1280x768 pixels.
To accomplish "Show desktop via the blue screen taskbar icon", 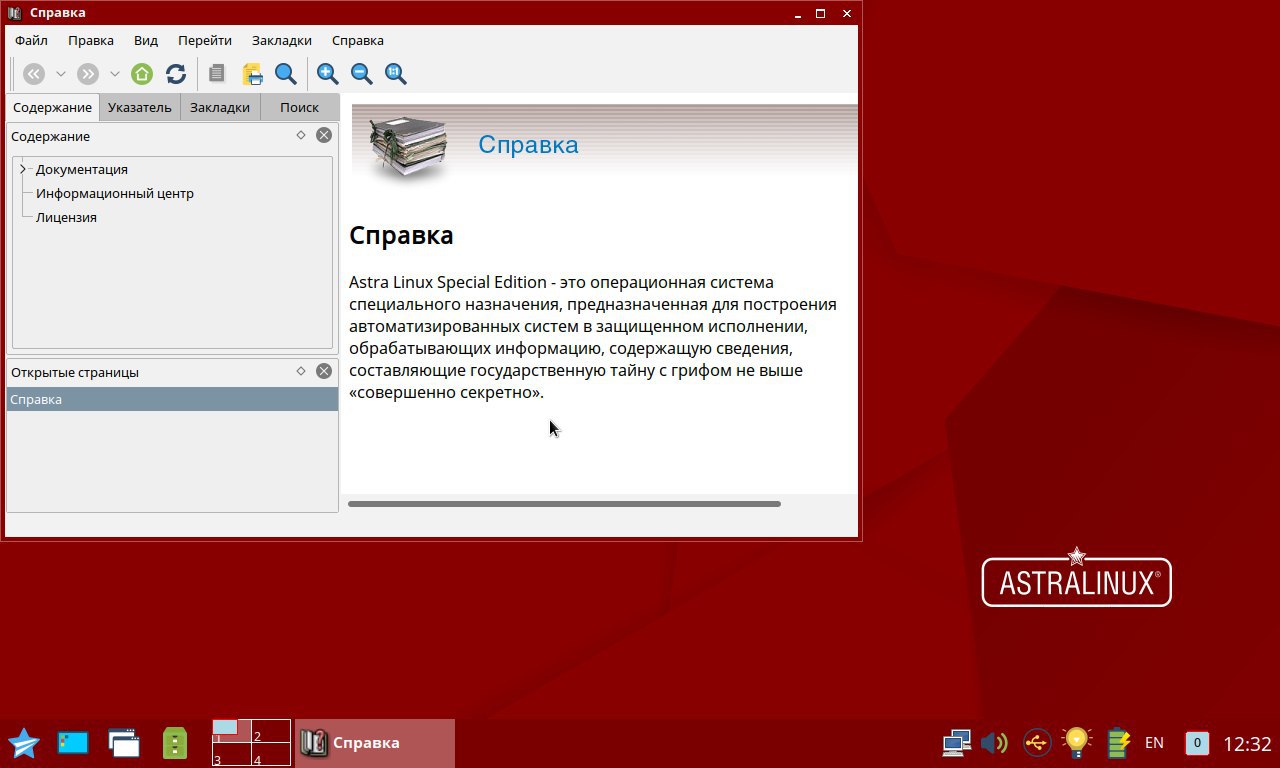I will (x=73, y=743).
